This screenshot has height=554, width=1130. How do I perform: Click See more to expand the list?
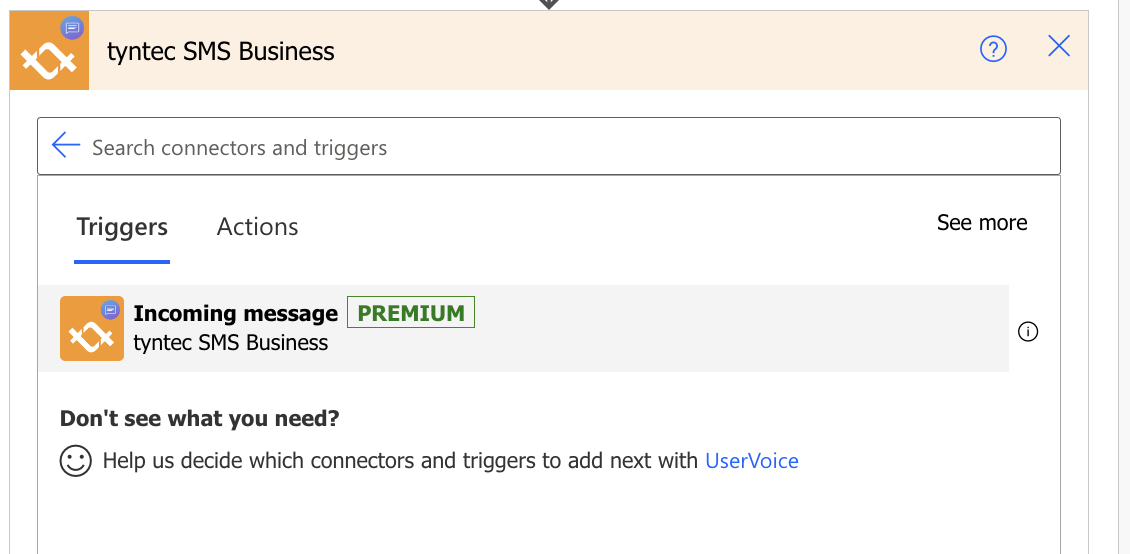[982, 223]
